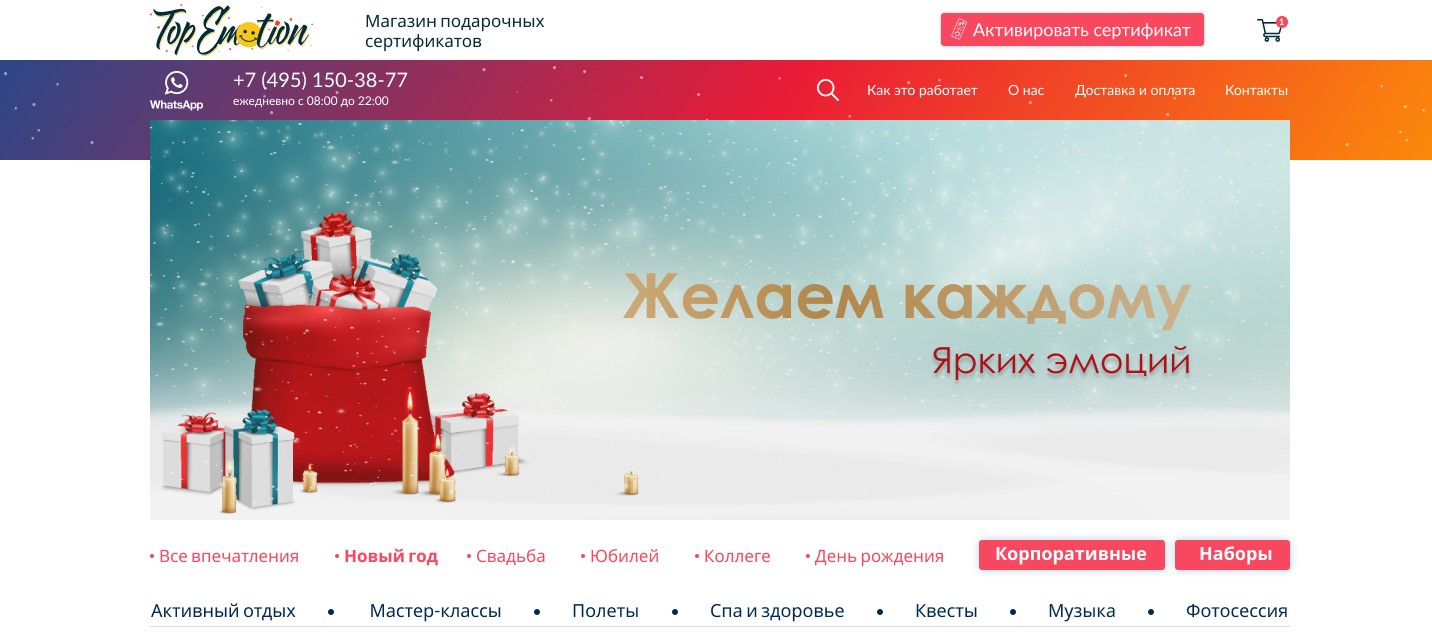Screen dimensions: 1432x642
Task: Switch to Активный отдых category
Action: coord(223,611)
